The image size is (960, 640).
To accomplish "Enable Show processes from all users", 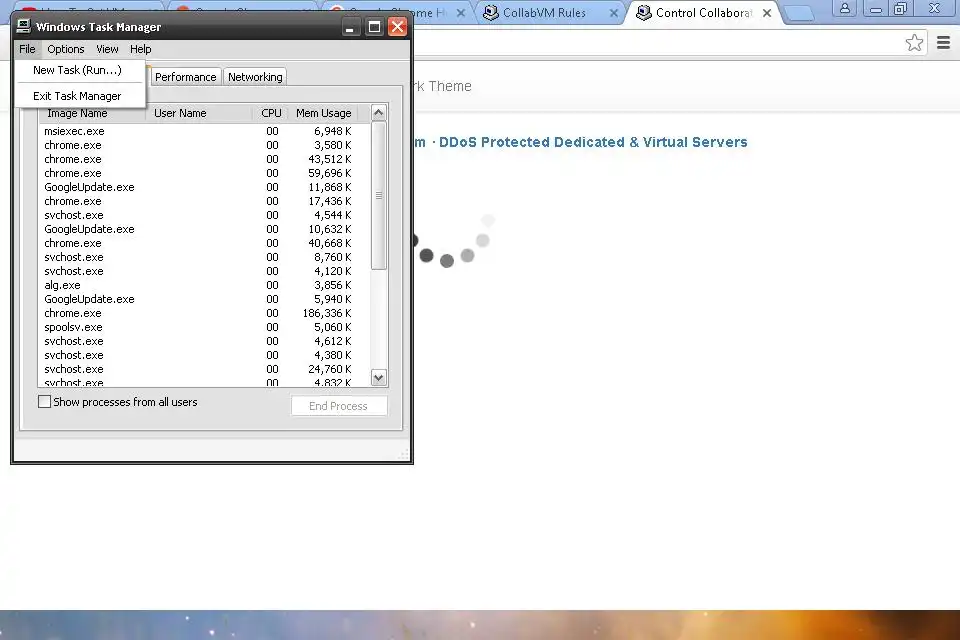I will (45, 402).
